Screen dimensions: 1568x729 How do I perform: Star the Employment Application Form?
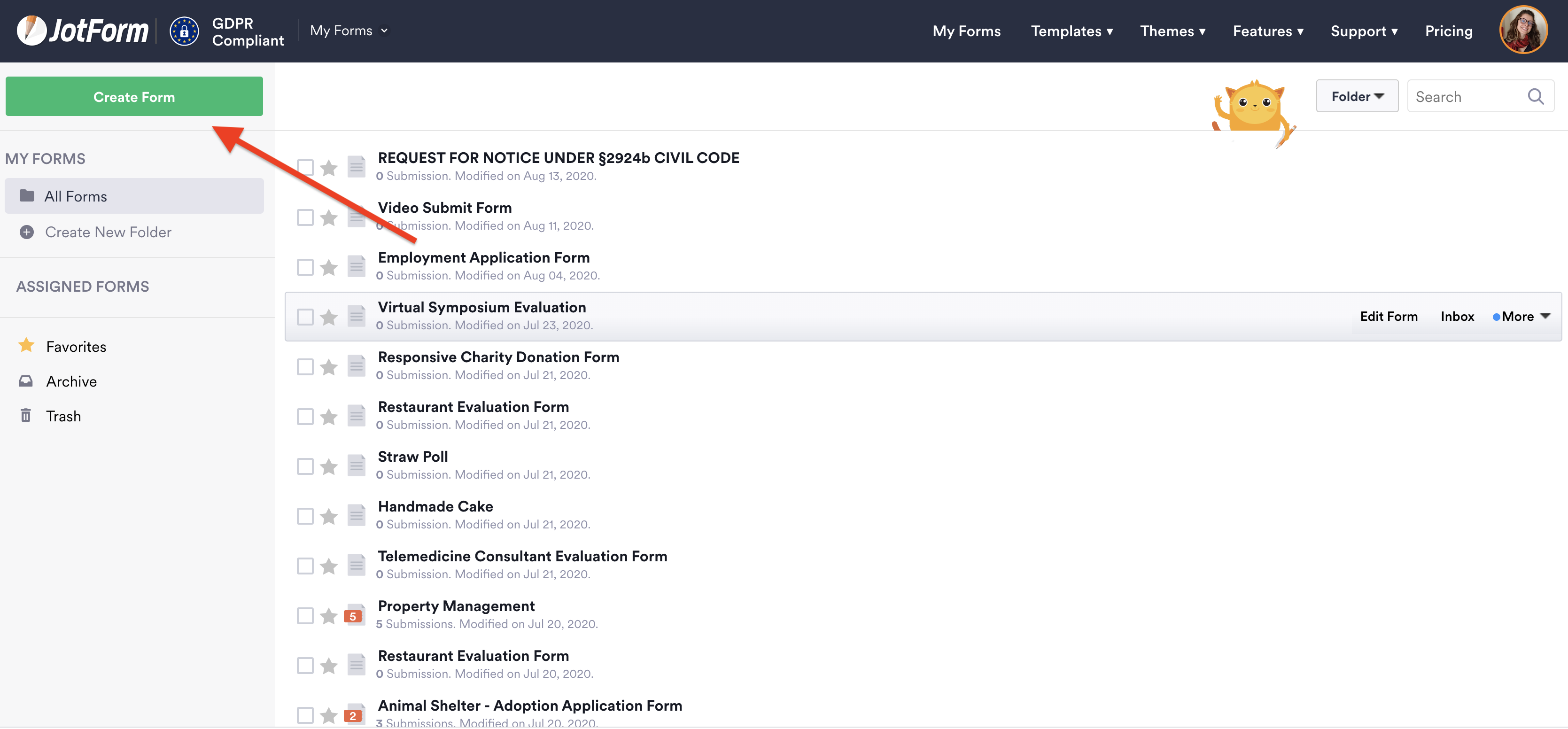tap(329, 267)
